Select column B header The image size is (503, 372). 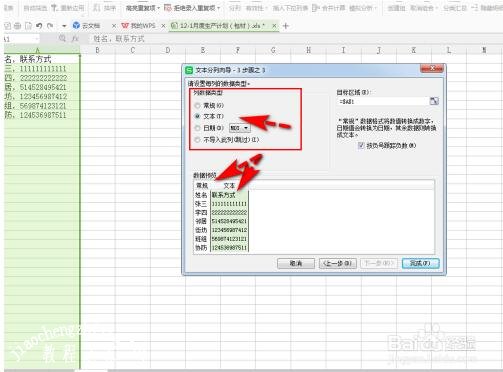[97, 50]
